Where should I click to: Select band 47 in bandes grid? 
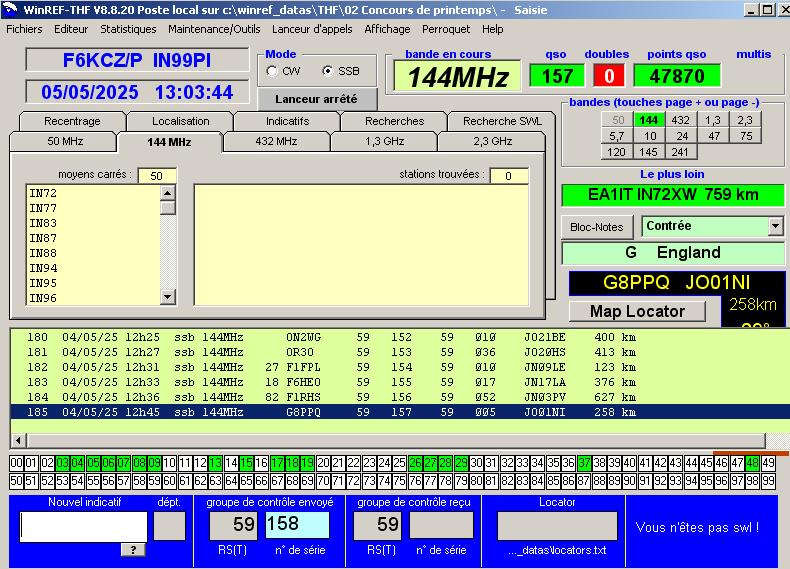click(x=714, y=136)
